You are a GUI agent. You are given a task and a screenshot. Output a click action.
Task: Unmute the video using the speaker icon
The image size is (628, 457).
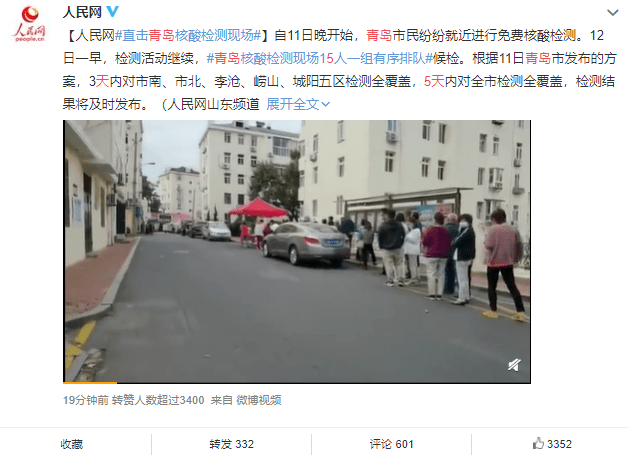click(514, 364)
